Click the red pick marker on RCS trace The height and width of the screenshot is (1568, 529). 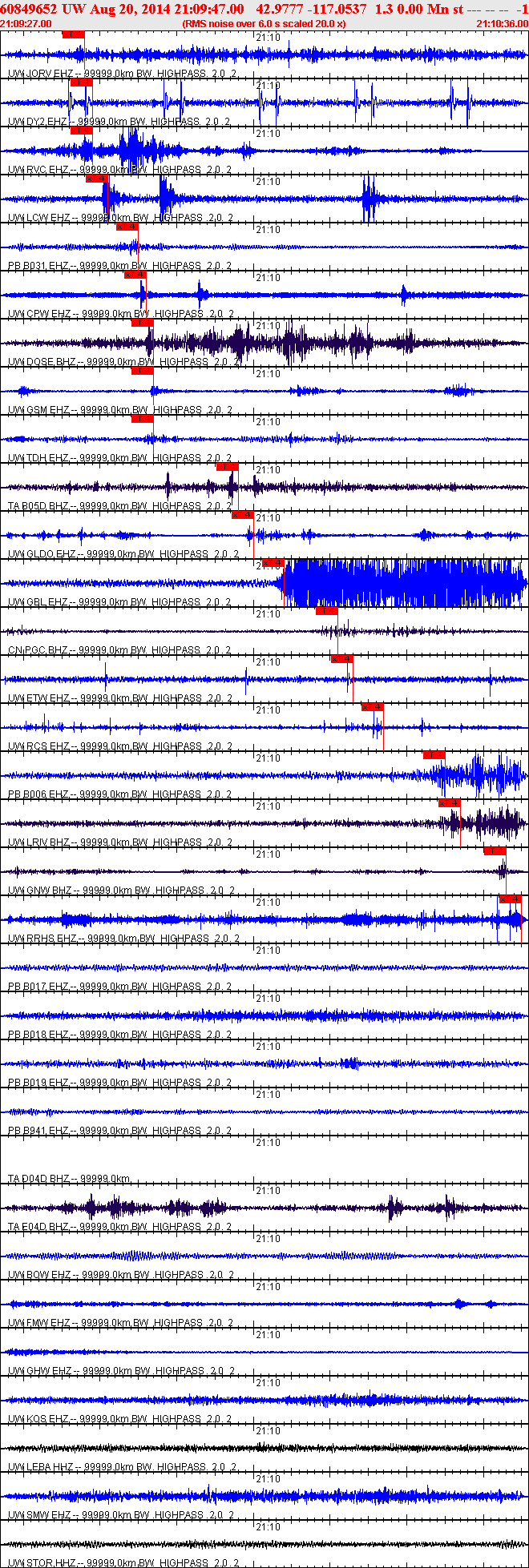pos(372,707)
